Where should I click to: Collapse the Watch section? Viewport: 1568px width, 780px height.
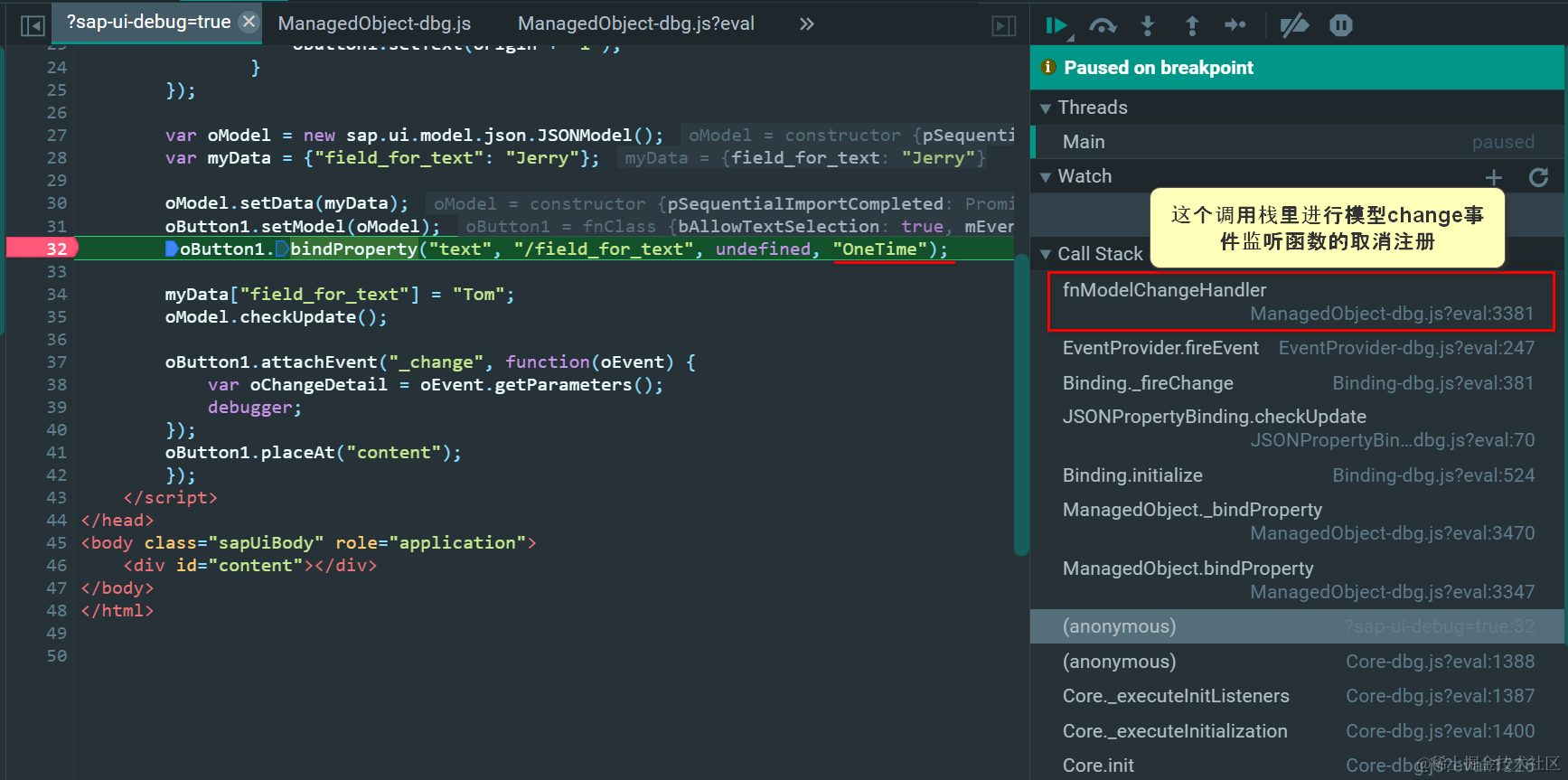point(1045,177)
